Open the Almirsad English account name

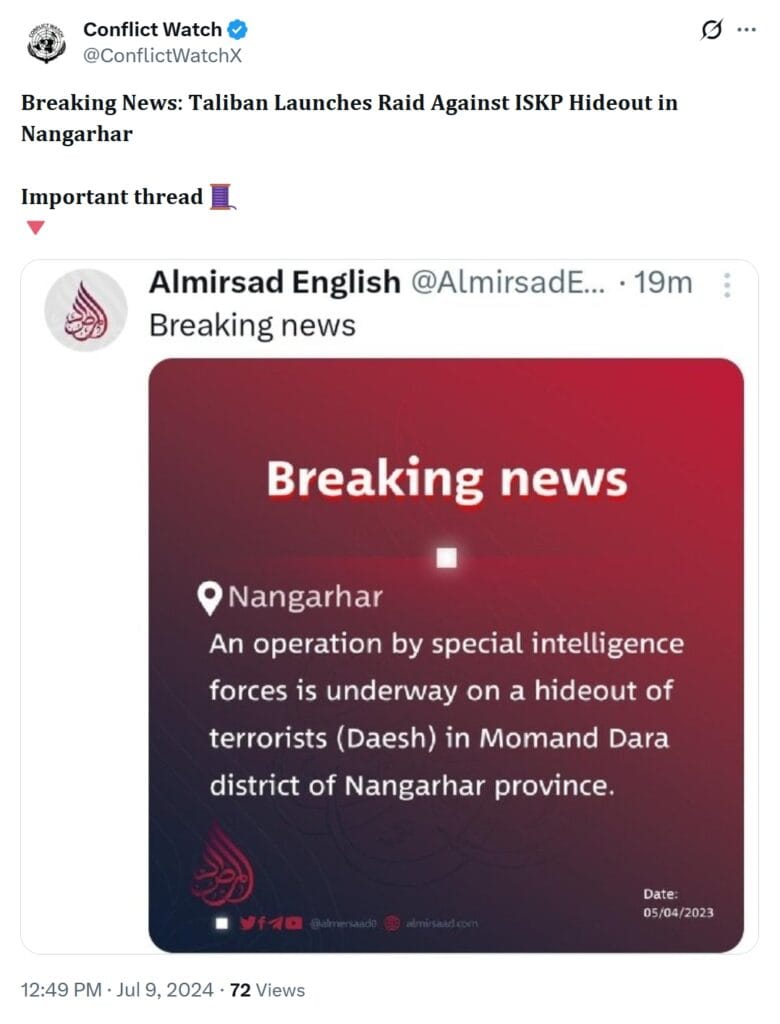(274, 283)
